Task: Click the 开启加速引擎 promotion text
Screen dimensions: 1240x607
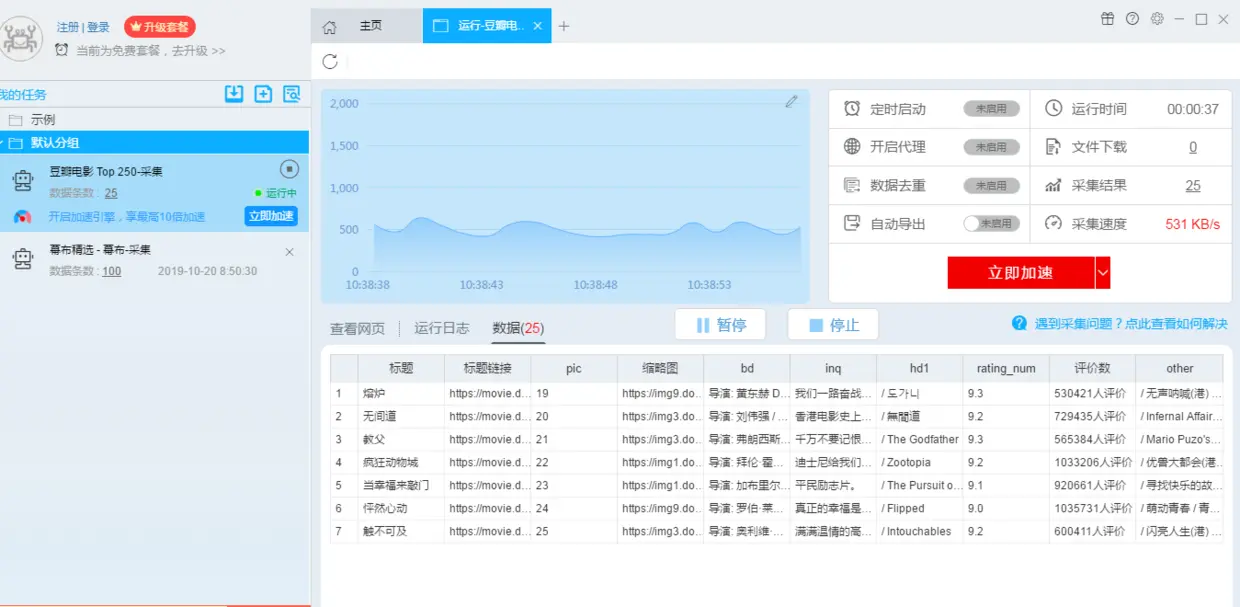Action: tap(127, 217)
